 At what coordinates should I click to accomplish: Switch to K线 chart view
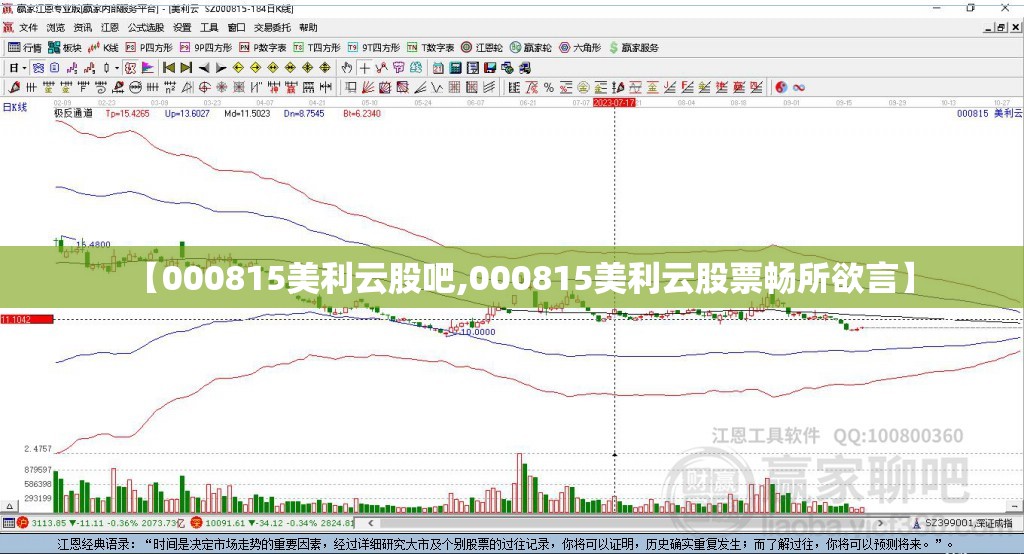coord(103,48)
